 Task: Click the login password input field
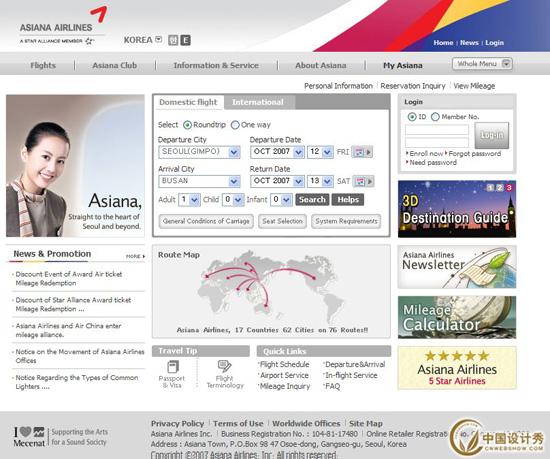click(437, 142)
